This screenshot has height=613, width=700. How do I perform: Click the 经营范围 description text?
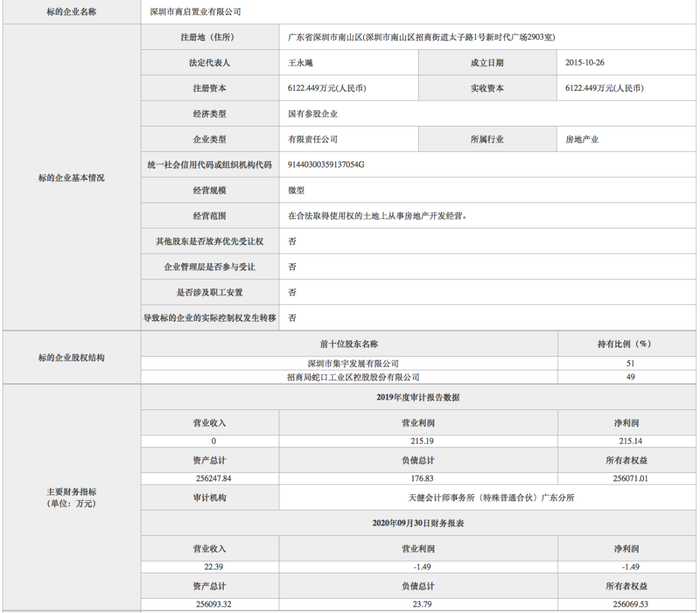[378, 216]
